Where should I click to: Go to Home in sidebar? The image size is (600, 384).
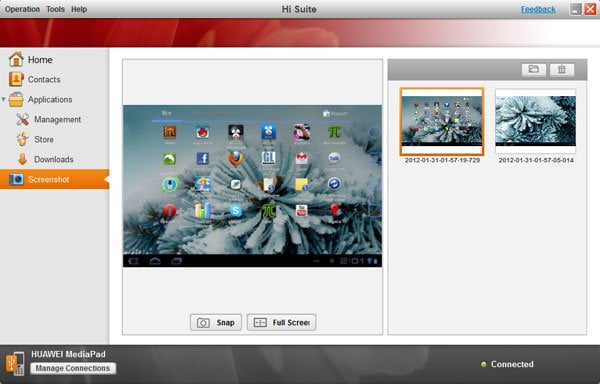[x=40, y=60]
